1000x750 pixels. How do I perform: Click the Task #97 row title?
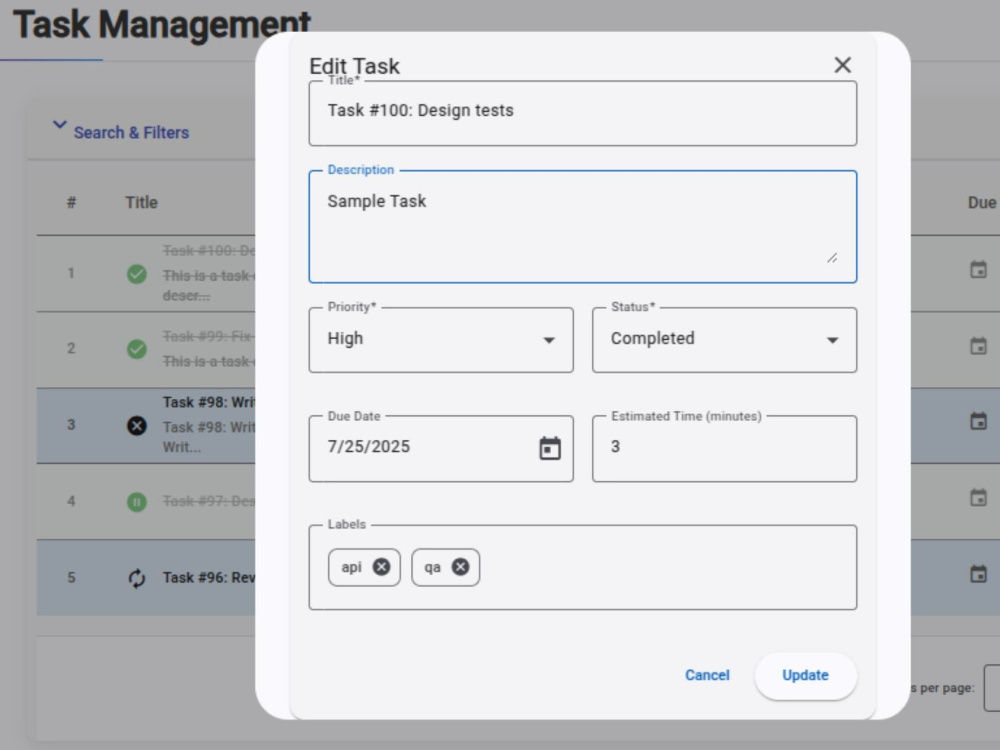click(x=209, y=501)
